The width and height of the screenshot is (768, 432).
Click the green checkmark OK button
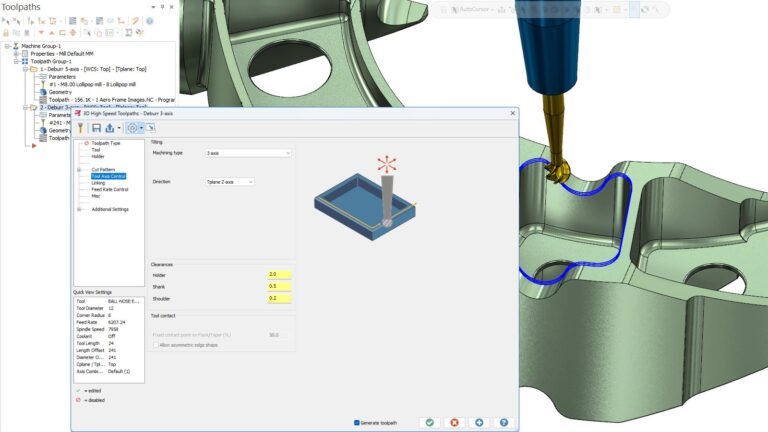tap(429, 422)
